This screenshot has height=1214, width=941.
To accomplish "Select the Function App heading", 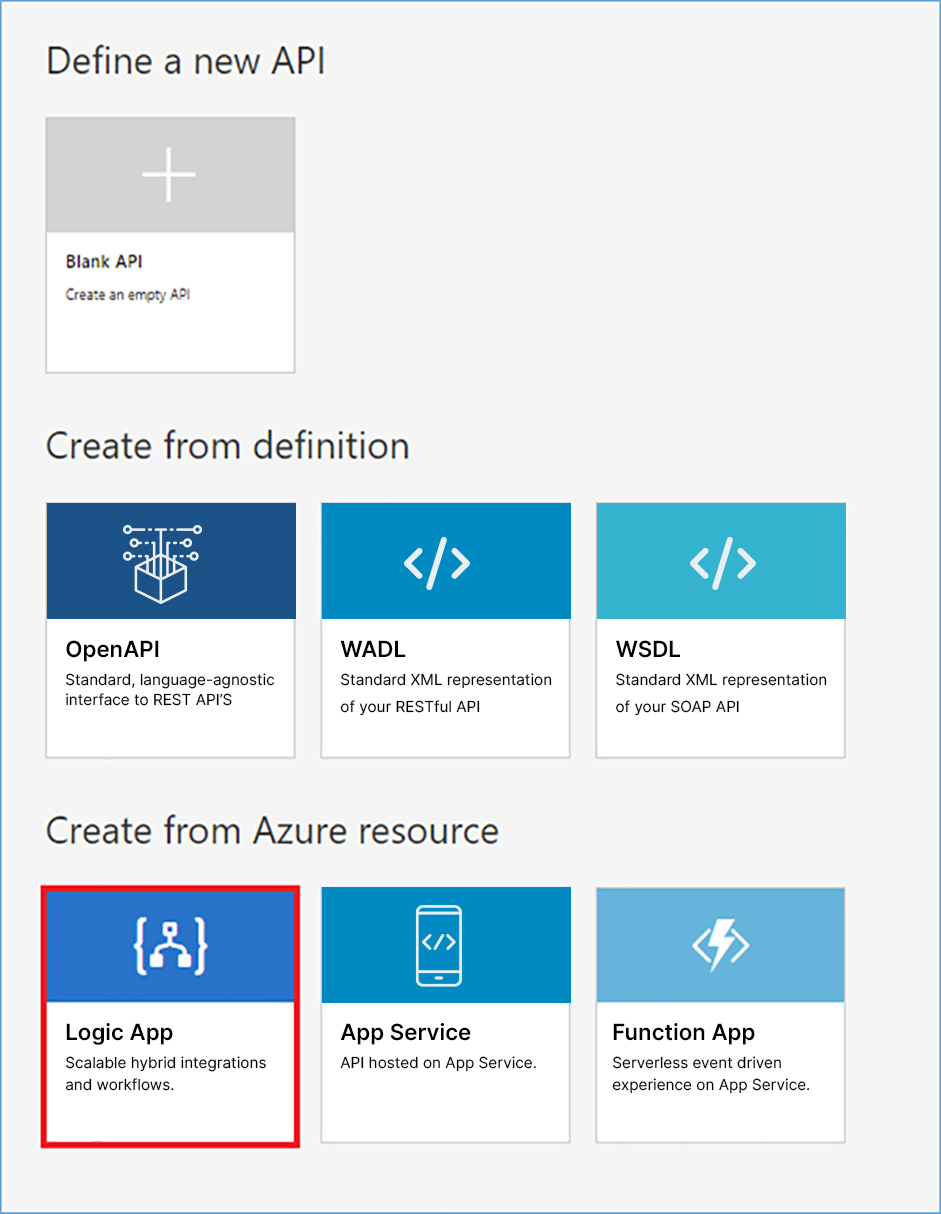I will click(683, 1032).
